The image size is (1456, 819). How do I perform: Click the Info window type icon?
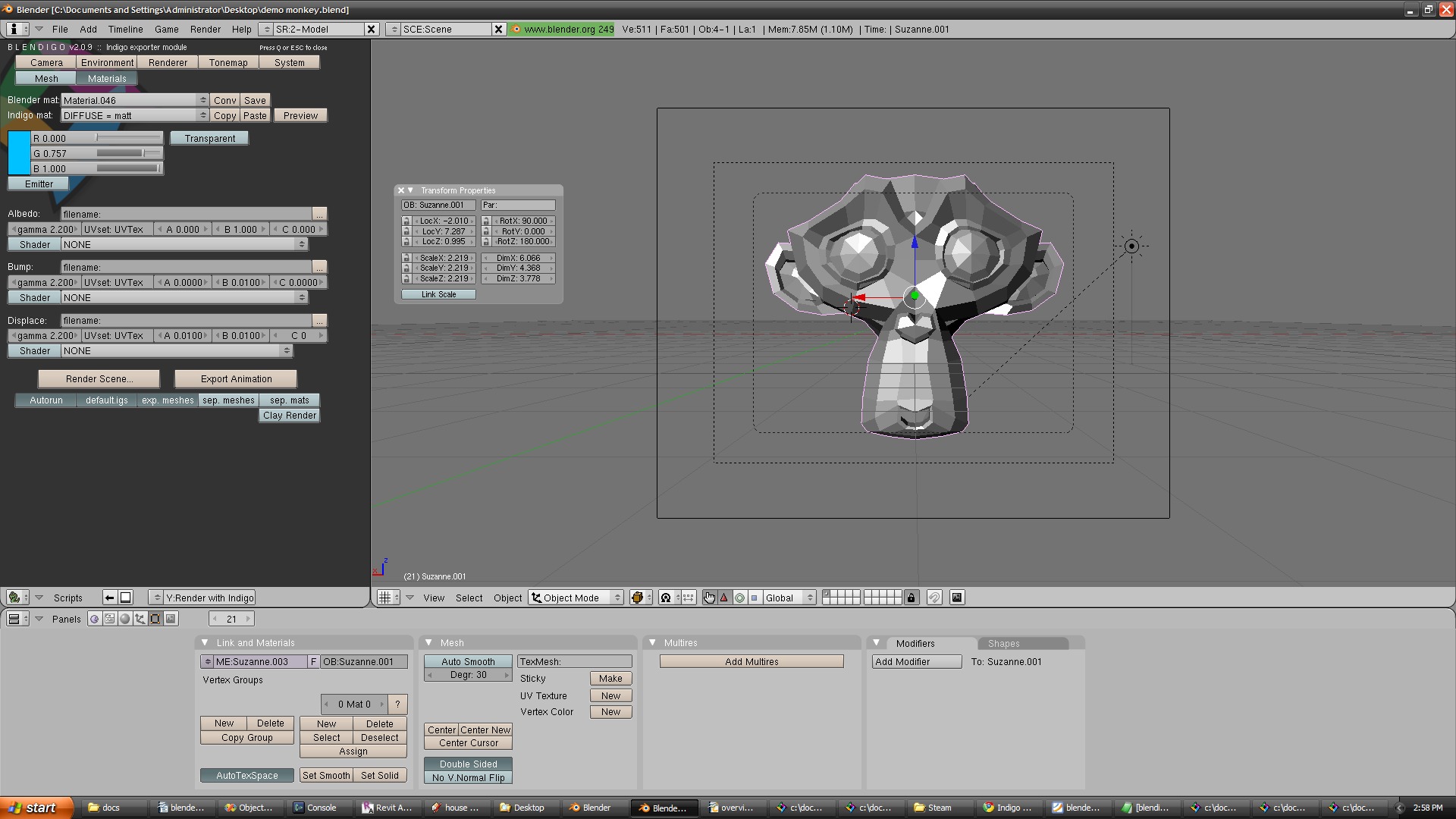(17, 29)
